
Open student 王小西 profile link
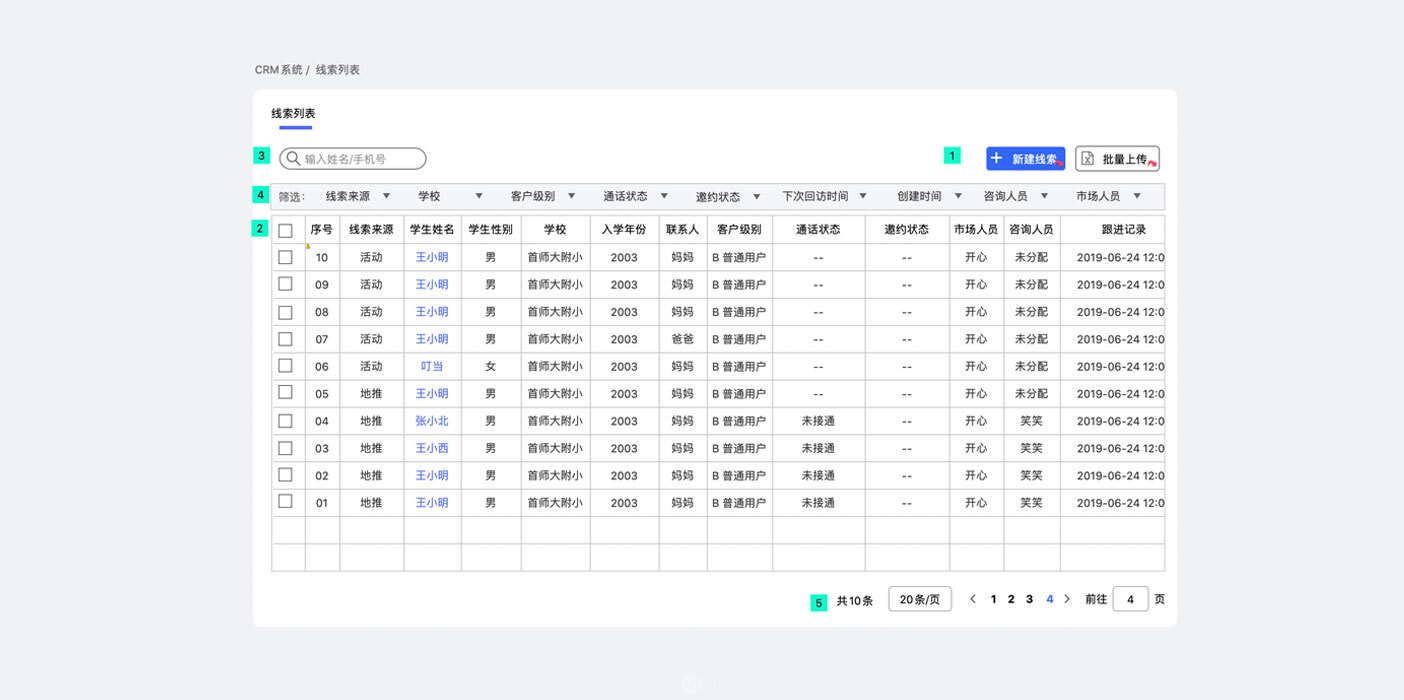coord(432,448)
